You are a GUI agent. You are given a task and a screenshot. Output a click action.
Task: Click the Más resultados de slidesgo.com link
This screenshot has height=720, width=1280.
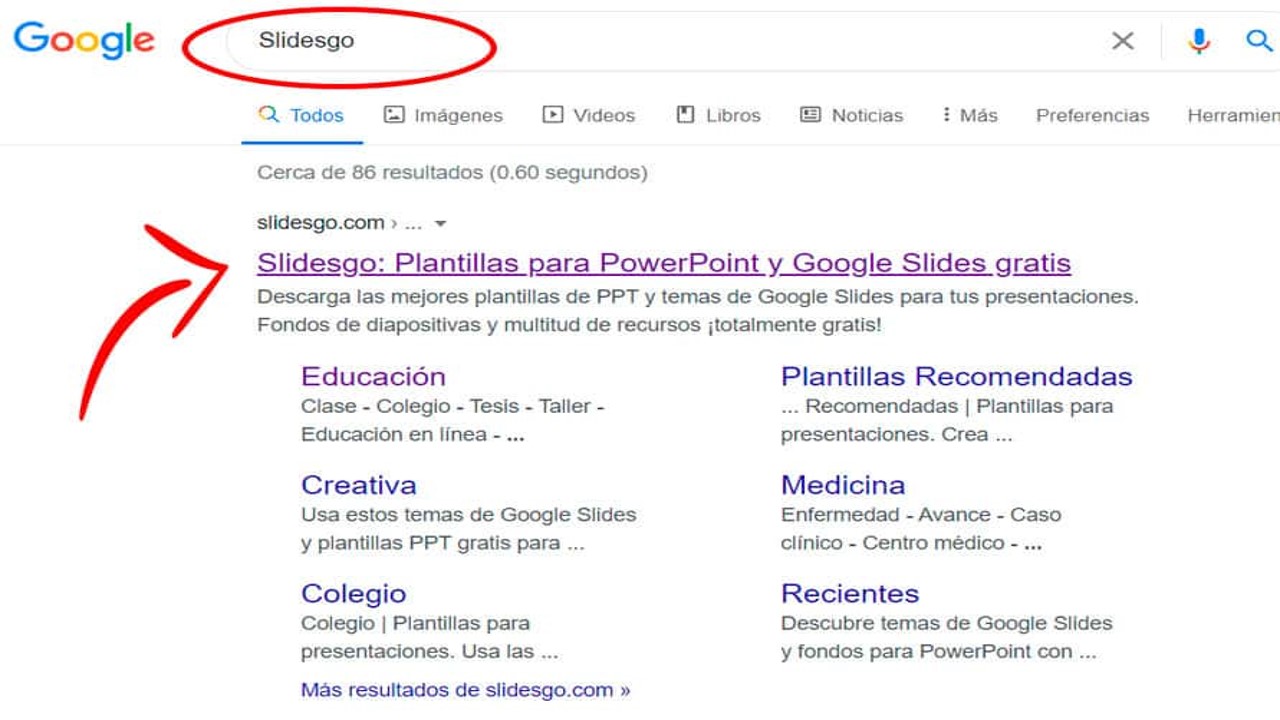click(463, 689)
